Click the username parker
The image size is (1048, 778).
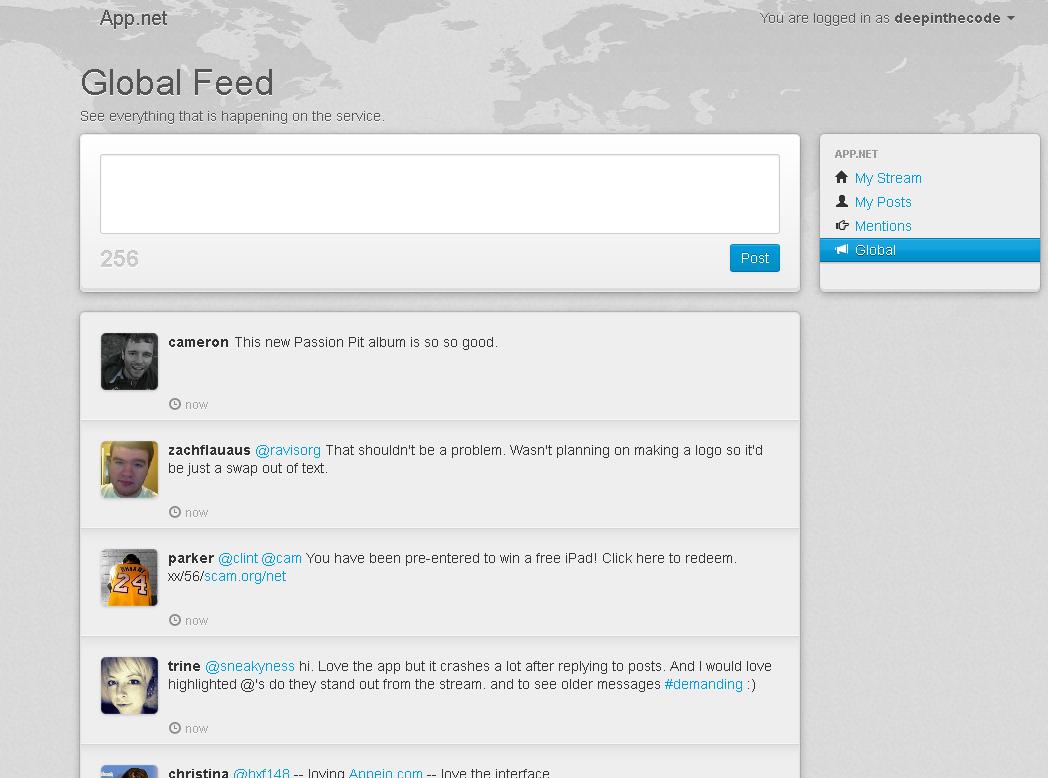click(x=191, y=558)
